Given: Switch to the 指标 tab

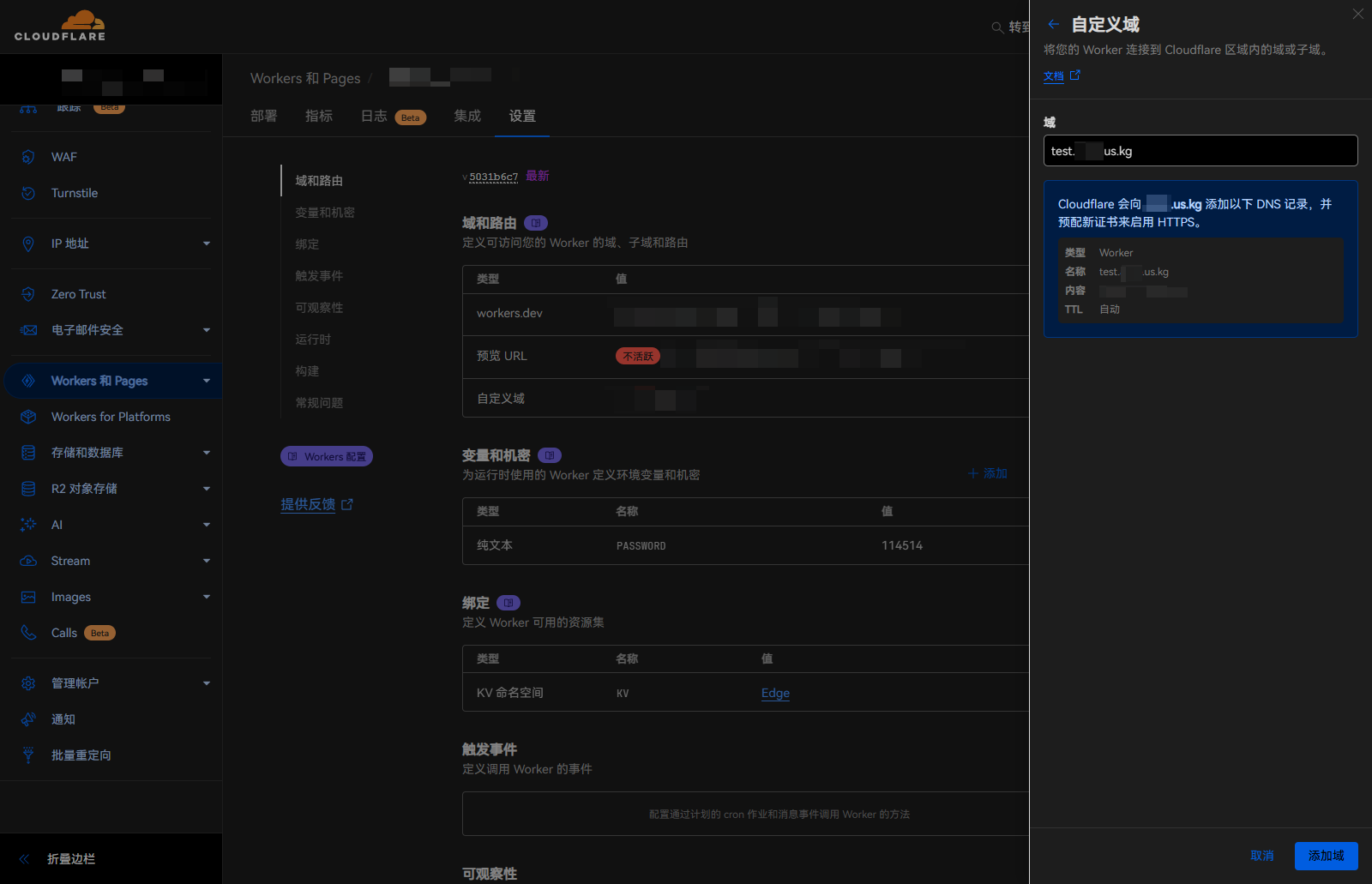Looking at the screenshot, I should (x=318, y=116).
